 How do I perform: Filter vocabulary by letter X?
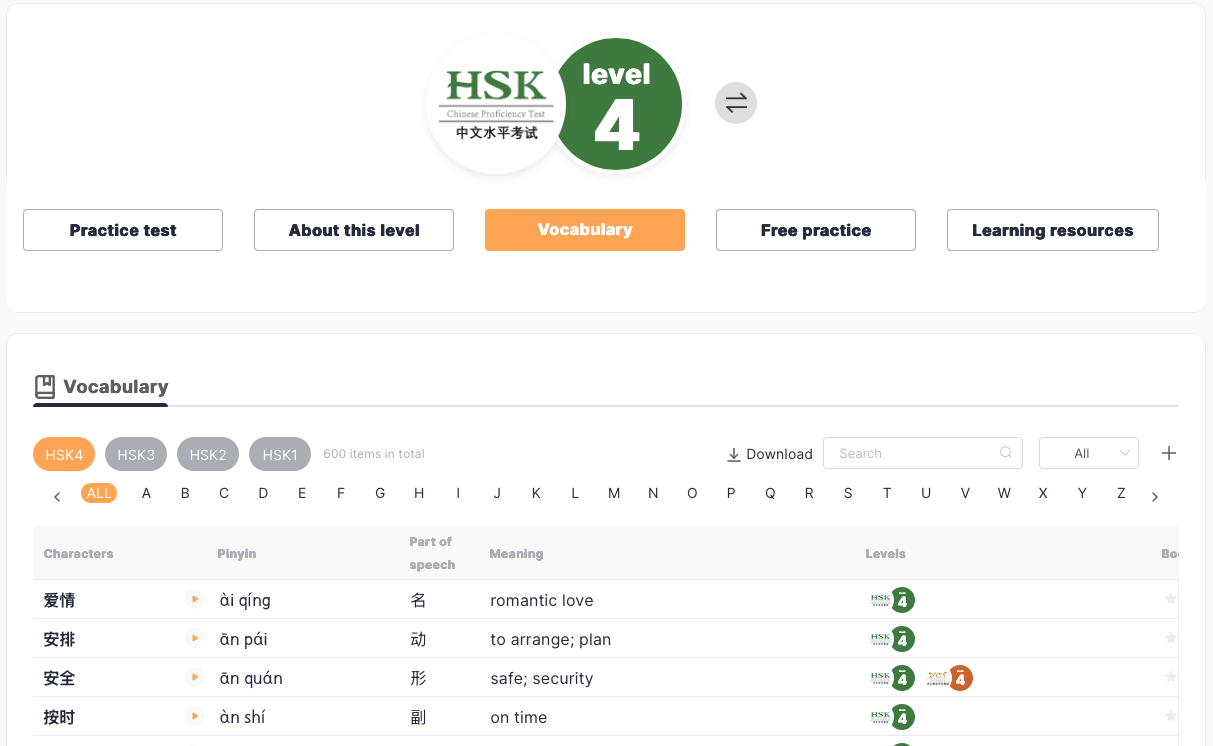click(x=1043, y=493)
